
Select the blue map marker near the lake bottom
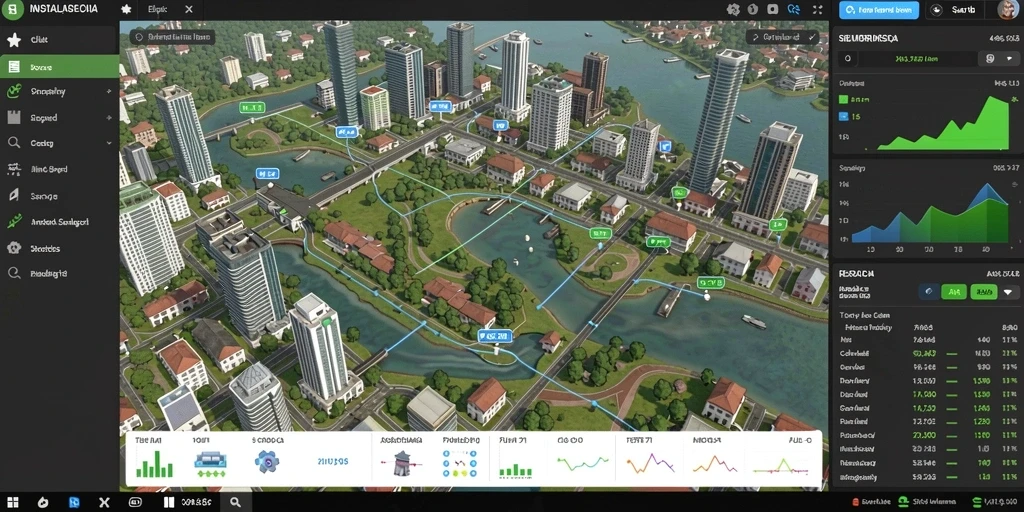point(494,336)
